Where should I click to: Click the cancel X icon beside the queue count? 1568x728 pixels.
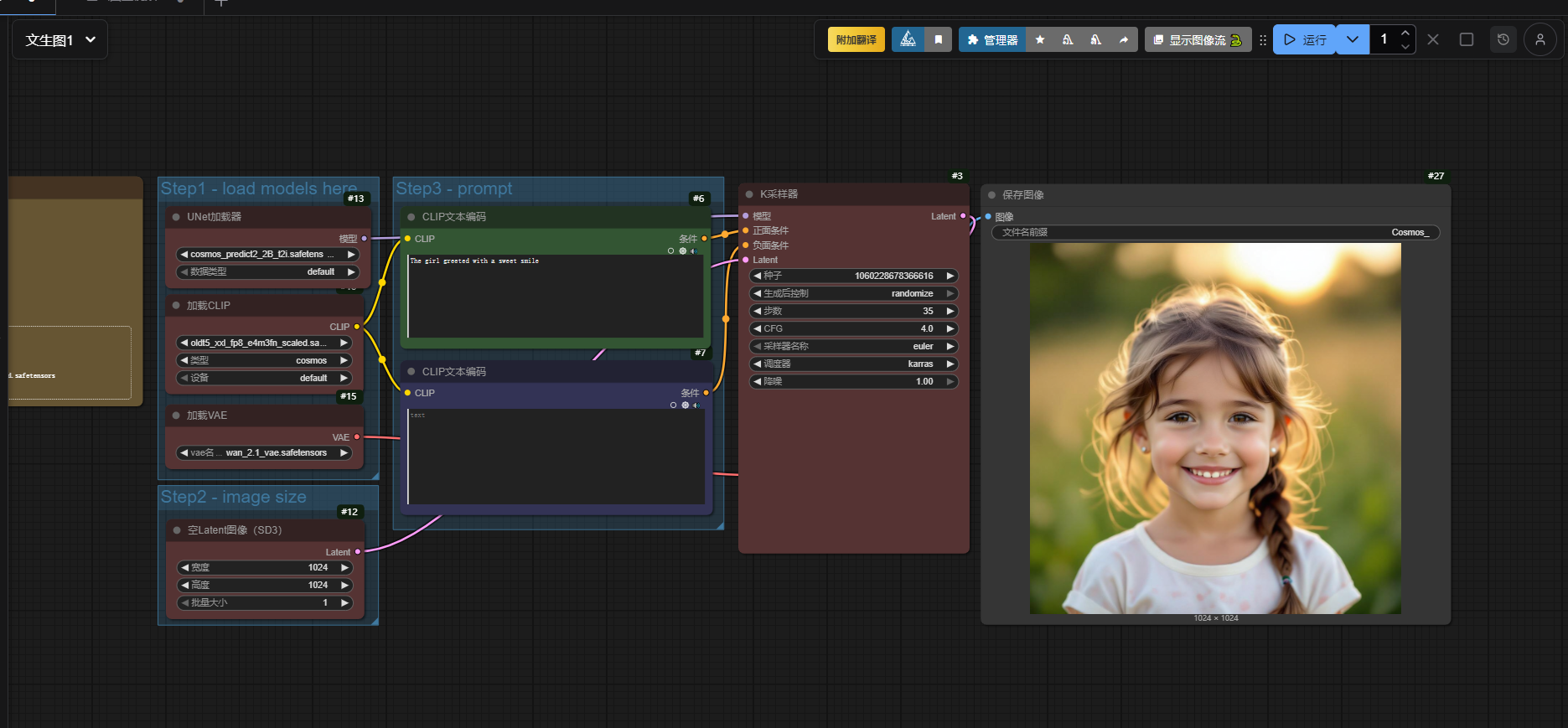point(1433,39)
